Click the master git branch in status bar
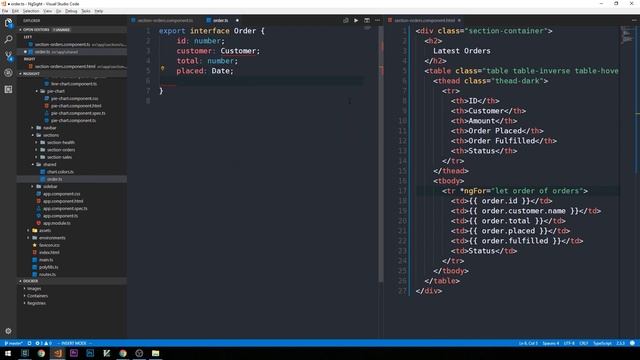This screenshot has height=360, width=640. click(13, 343)
